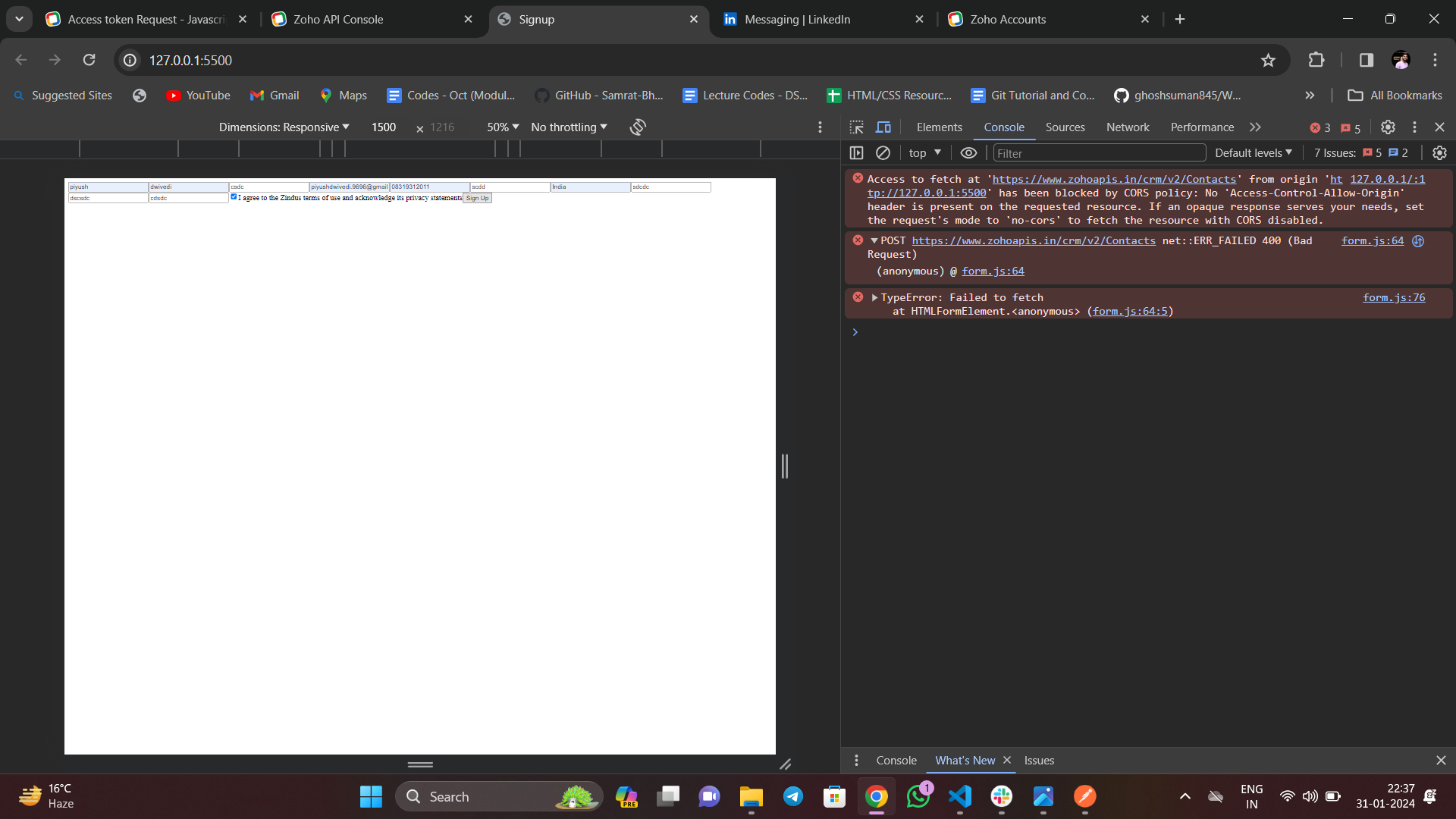Create live expression with the eye icon
The width and height of the screenshot is (1456, 819).
(x=968, y=153)
